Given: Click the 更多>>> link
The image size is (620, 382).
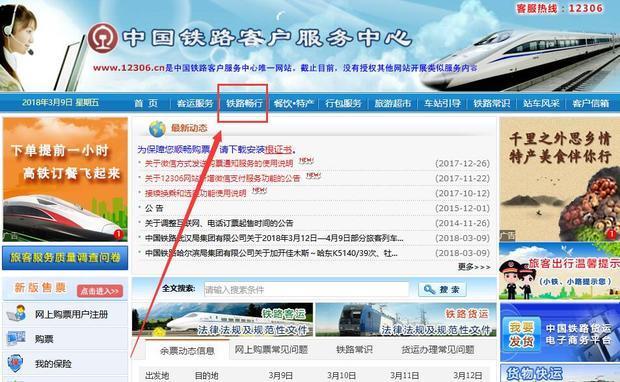Looking at the screenshot, I should pos(474,267).
